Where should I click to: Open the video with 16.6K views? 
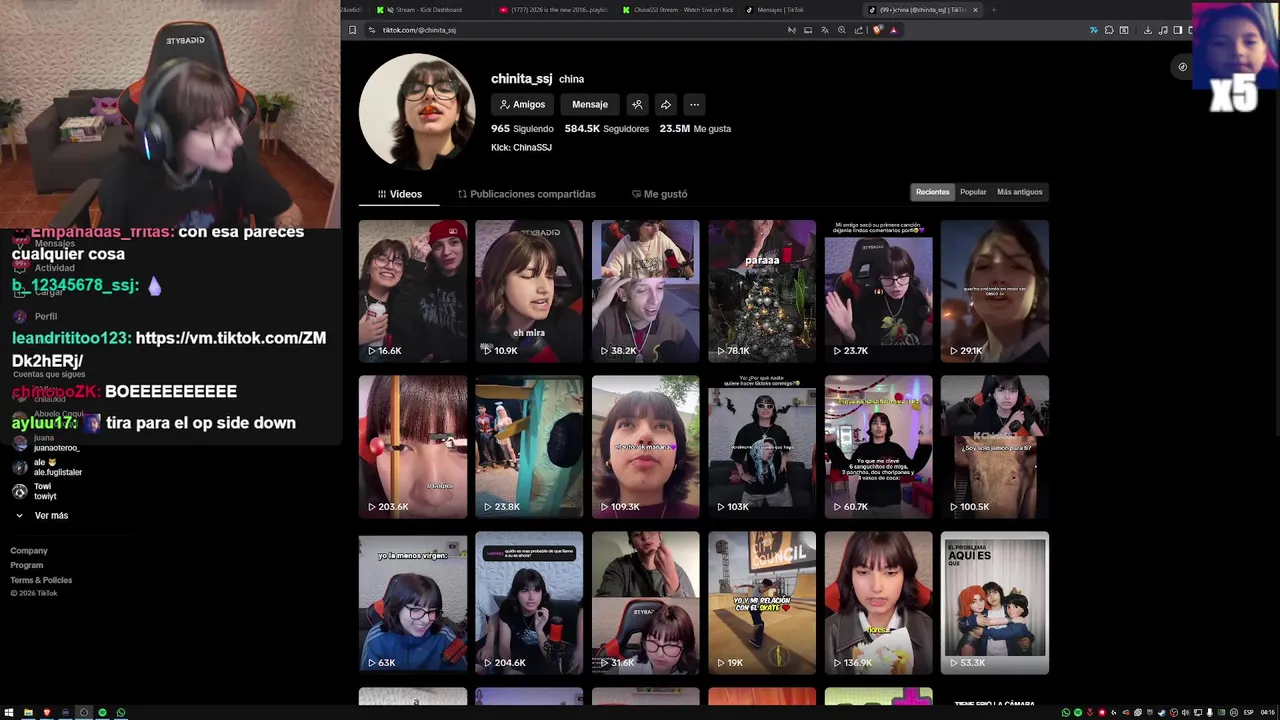413,291
